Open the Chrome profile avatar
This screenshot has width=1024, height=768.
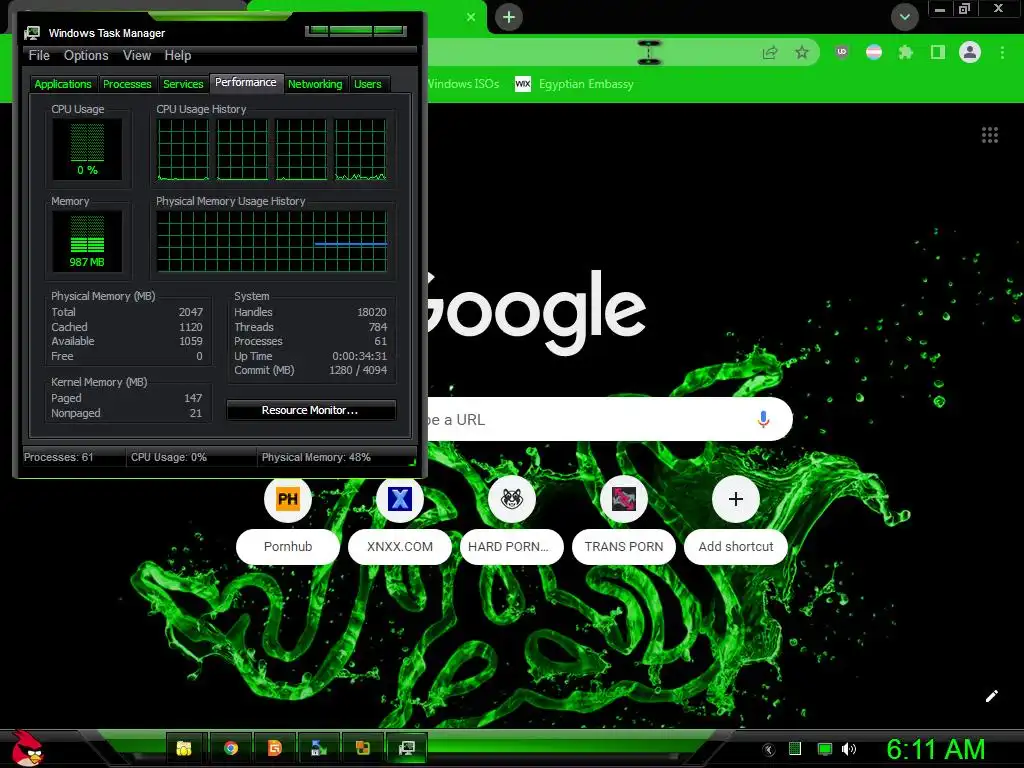pos(970,52)
